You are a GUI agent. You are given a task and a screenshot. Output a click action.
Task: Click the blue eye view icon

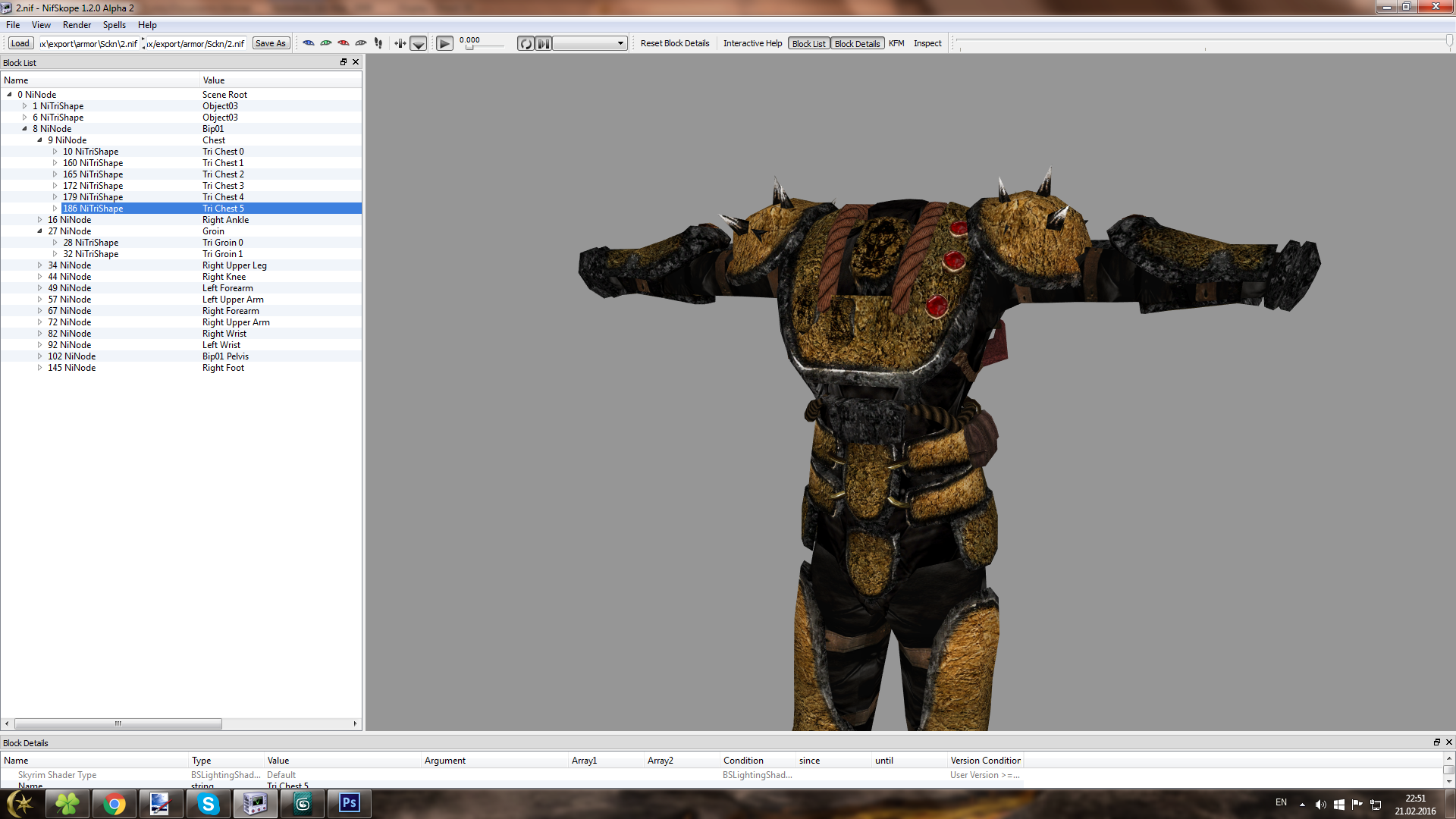(309, 43)
